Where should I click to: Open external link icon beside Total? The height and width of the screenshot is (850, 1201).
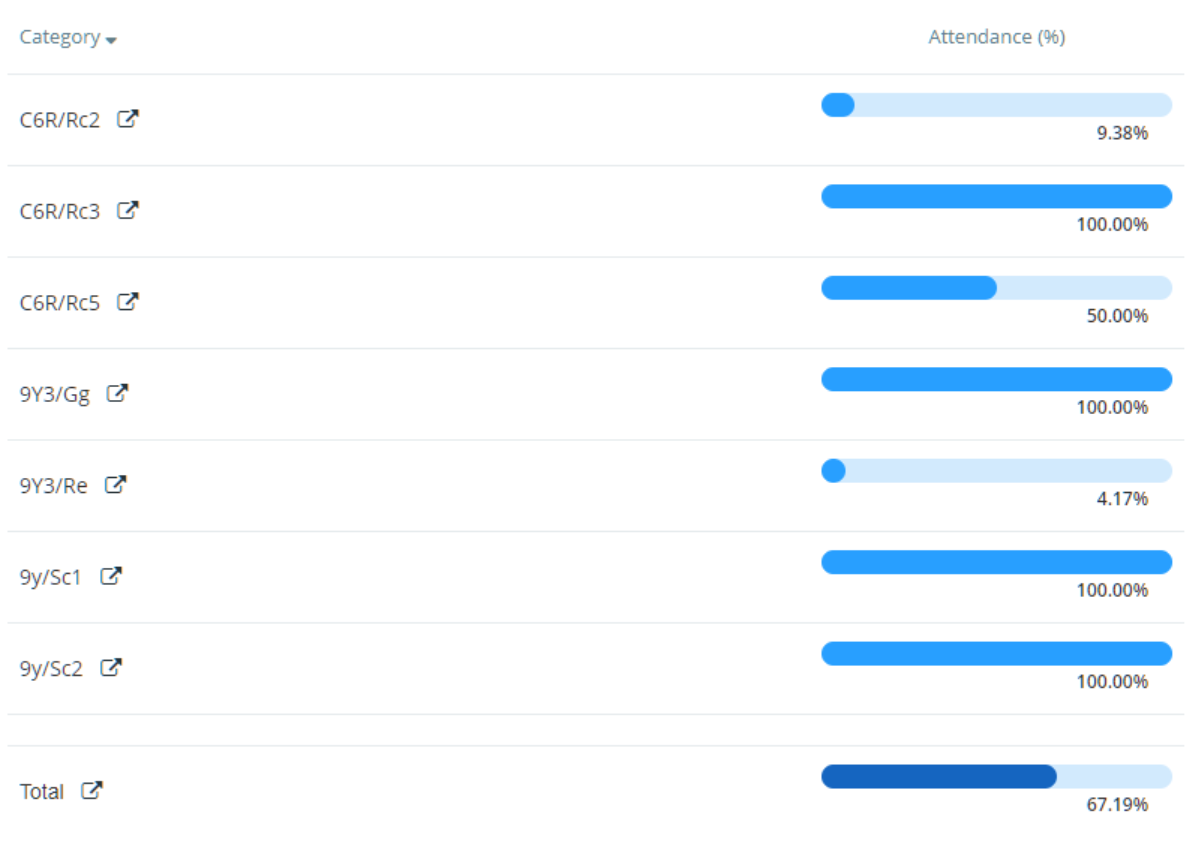click(92, 791)
